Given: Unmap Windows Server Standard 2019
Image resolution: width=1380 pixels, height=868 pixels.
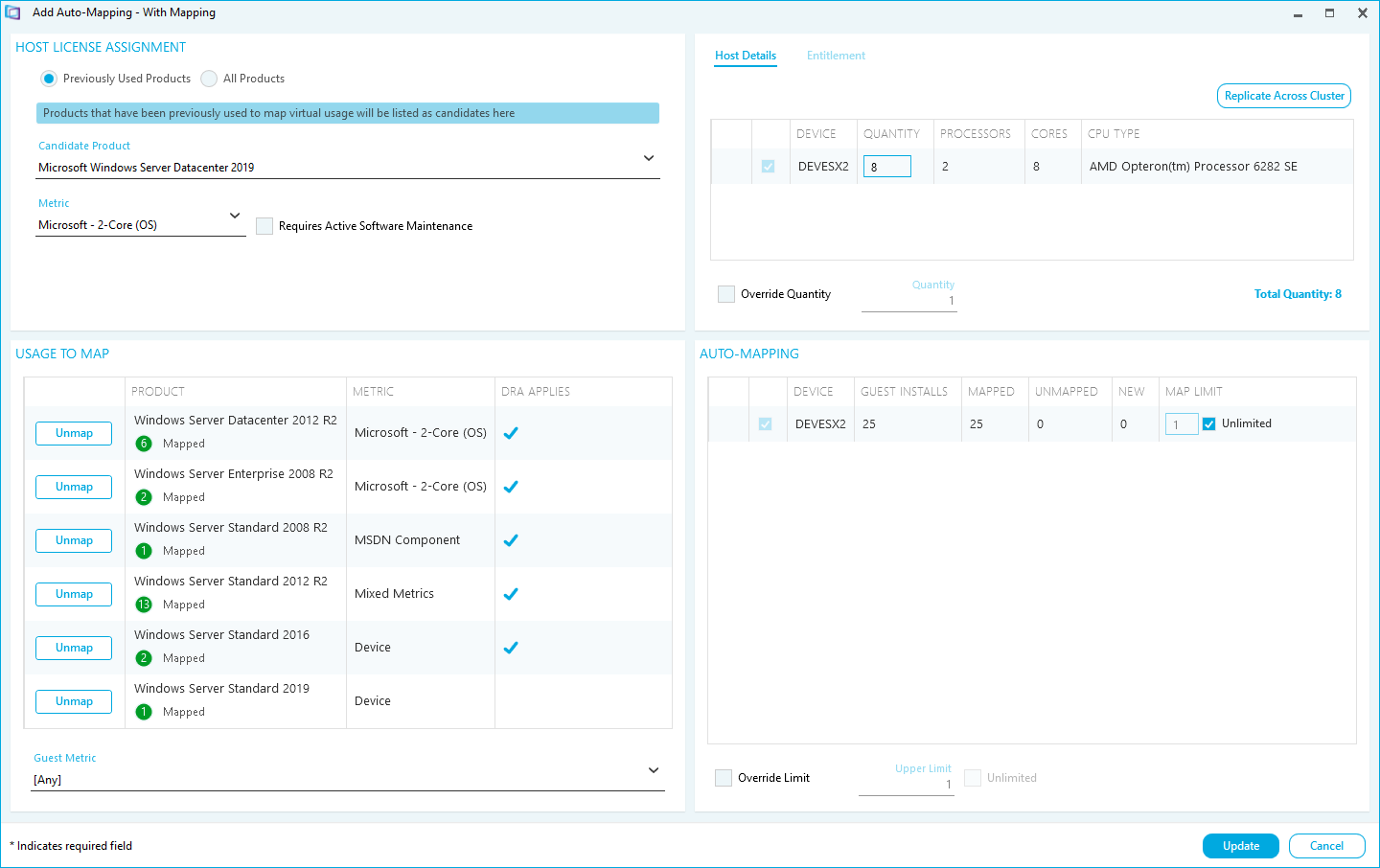Looking at the screenshot, I should pyautogui.click(x=74, y=701).
